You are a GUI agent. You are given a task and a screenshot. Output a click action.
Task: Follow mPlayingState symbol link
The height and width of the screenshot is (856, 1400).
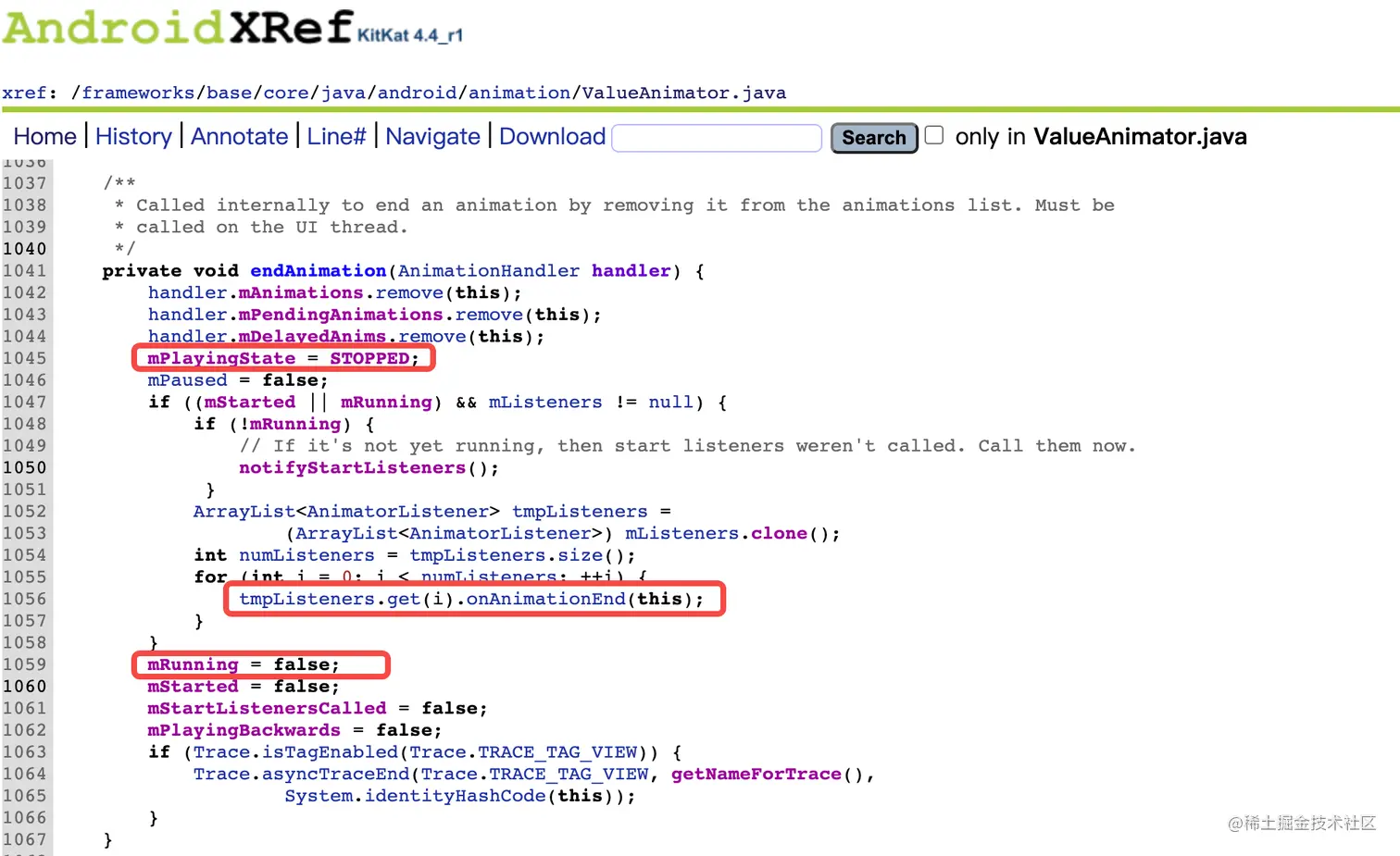tap(221, 358)
